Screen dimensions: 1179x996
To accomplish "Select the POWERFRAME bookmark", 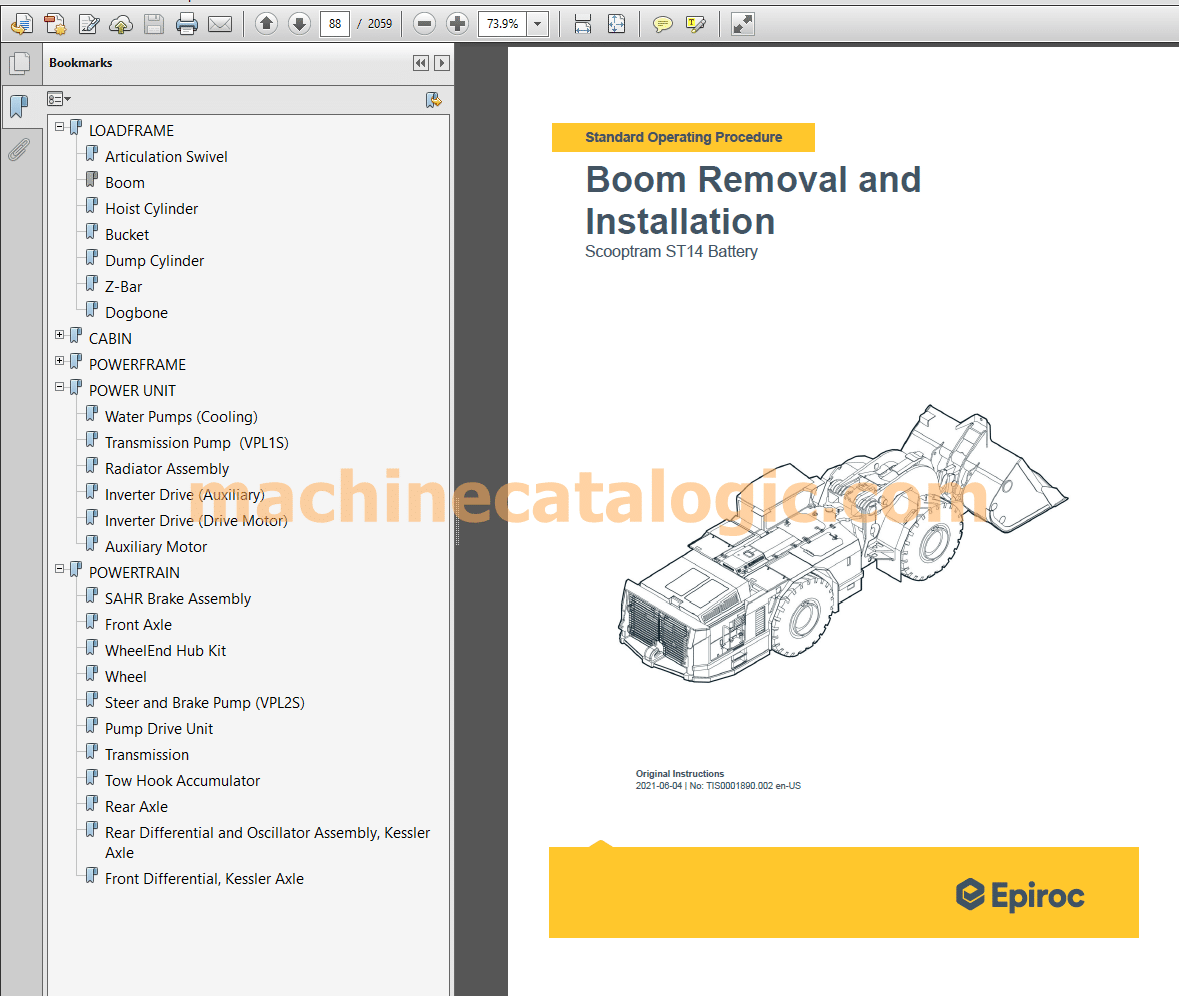I will (137, 365).
